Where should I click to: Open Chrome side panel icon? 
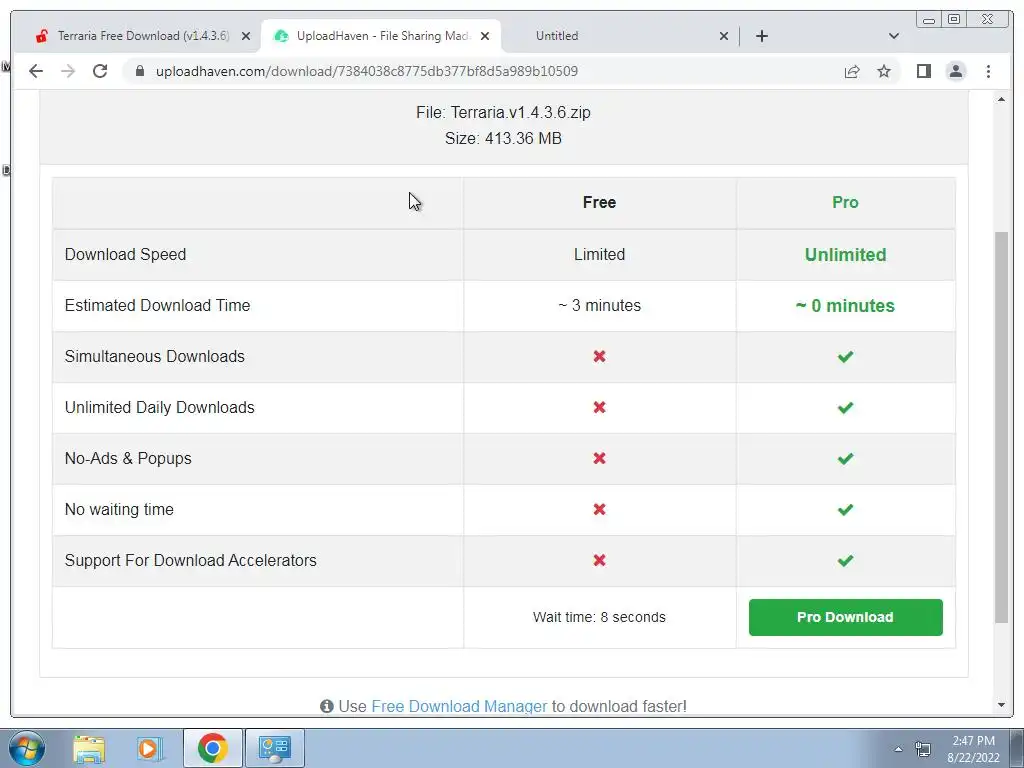923,71
